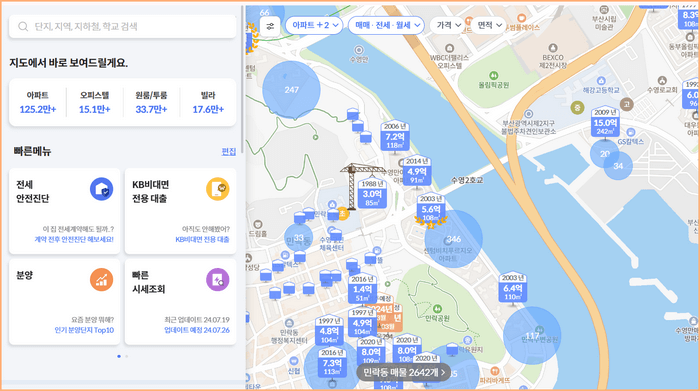Open the map filter settings icon
This screenshot has width=700, height=391.
click(270, 26)
